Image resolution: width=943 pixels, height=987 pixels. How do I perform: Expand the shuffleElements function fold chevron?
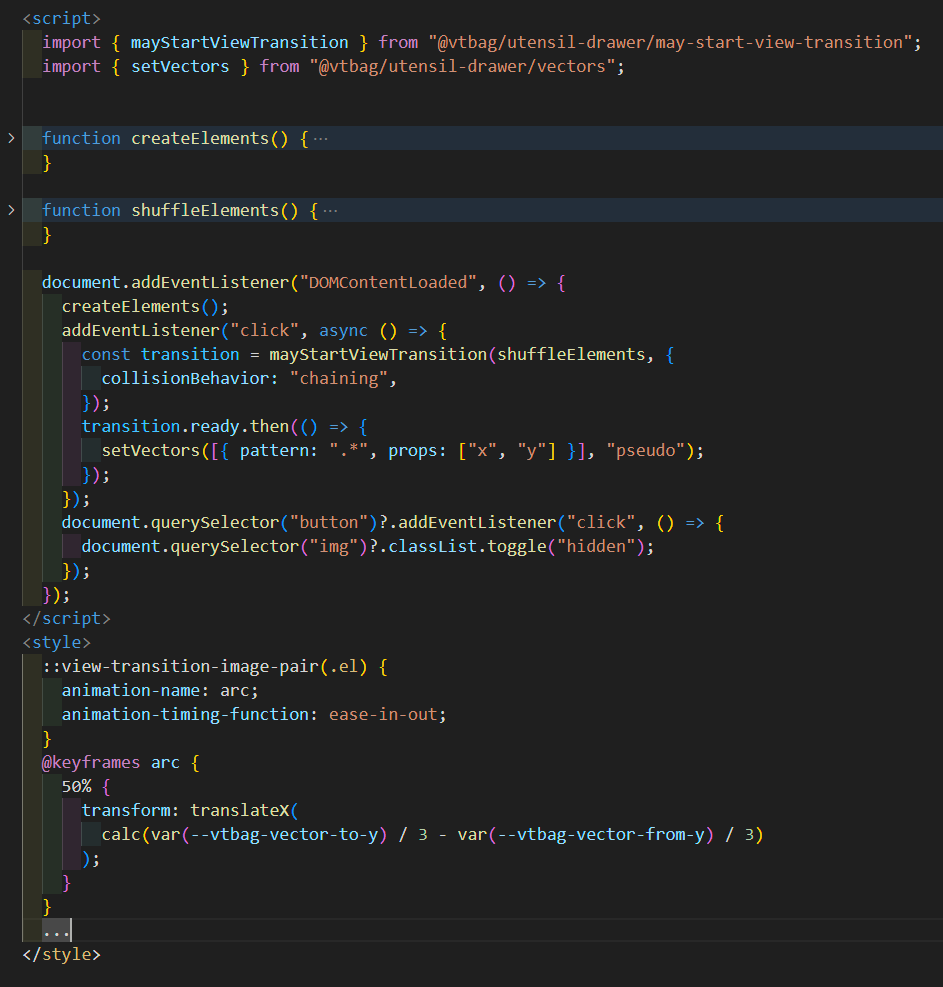pos(11,210)
